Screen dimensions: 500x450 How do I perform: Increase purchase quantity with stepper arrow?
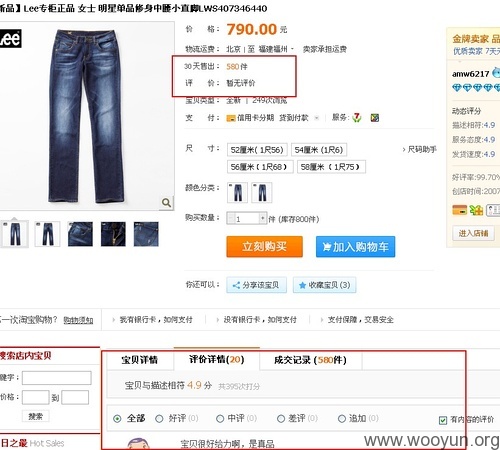(x=263, y=218)
